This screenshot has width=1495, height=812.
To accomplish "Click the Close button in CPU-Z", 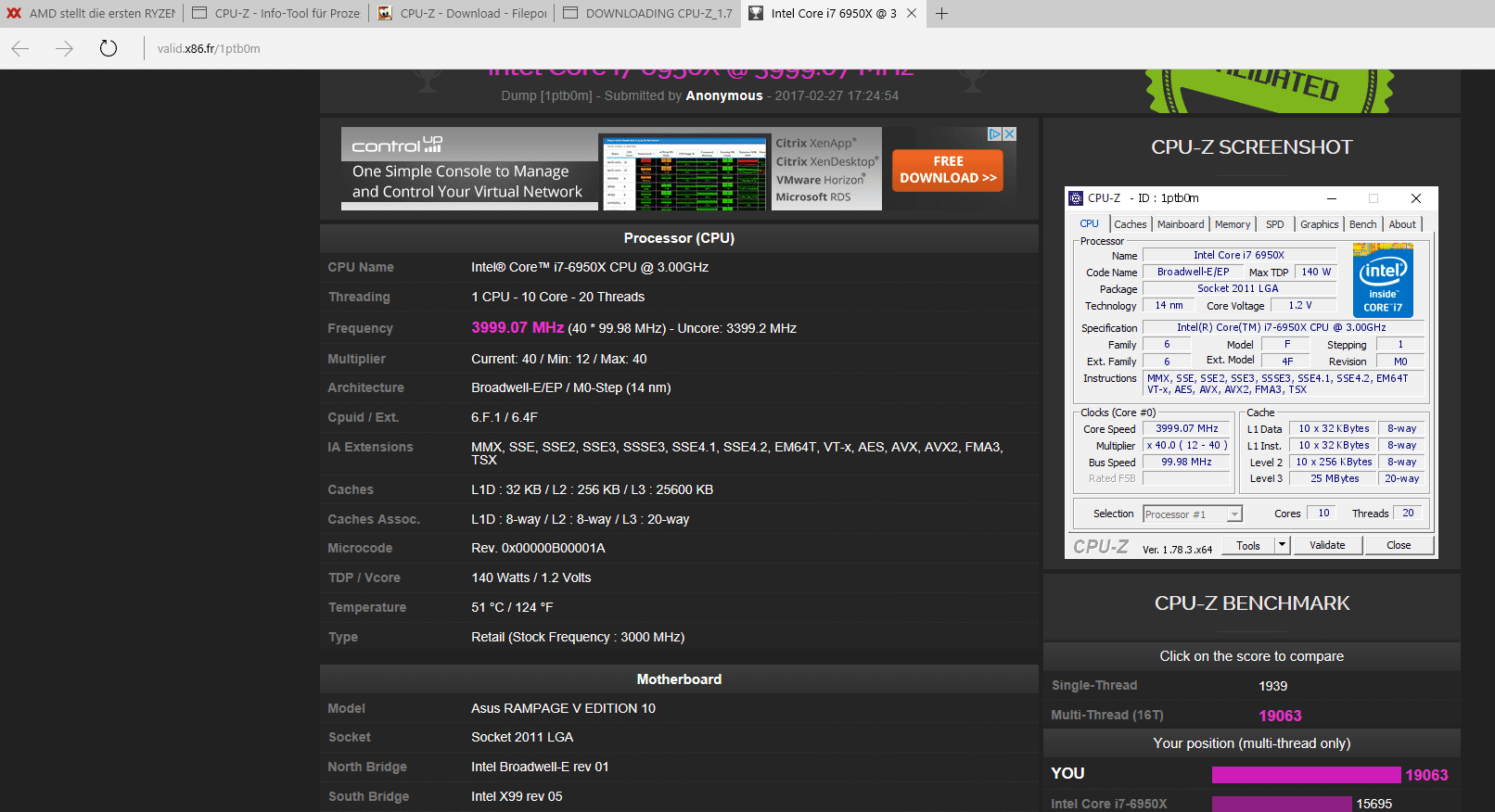I will pos(1399,545).
